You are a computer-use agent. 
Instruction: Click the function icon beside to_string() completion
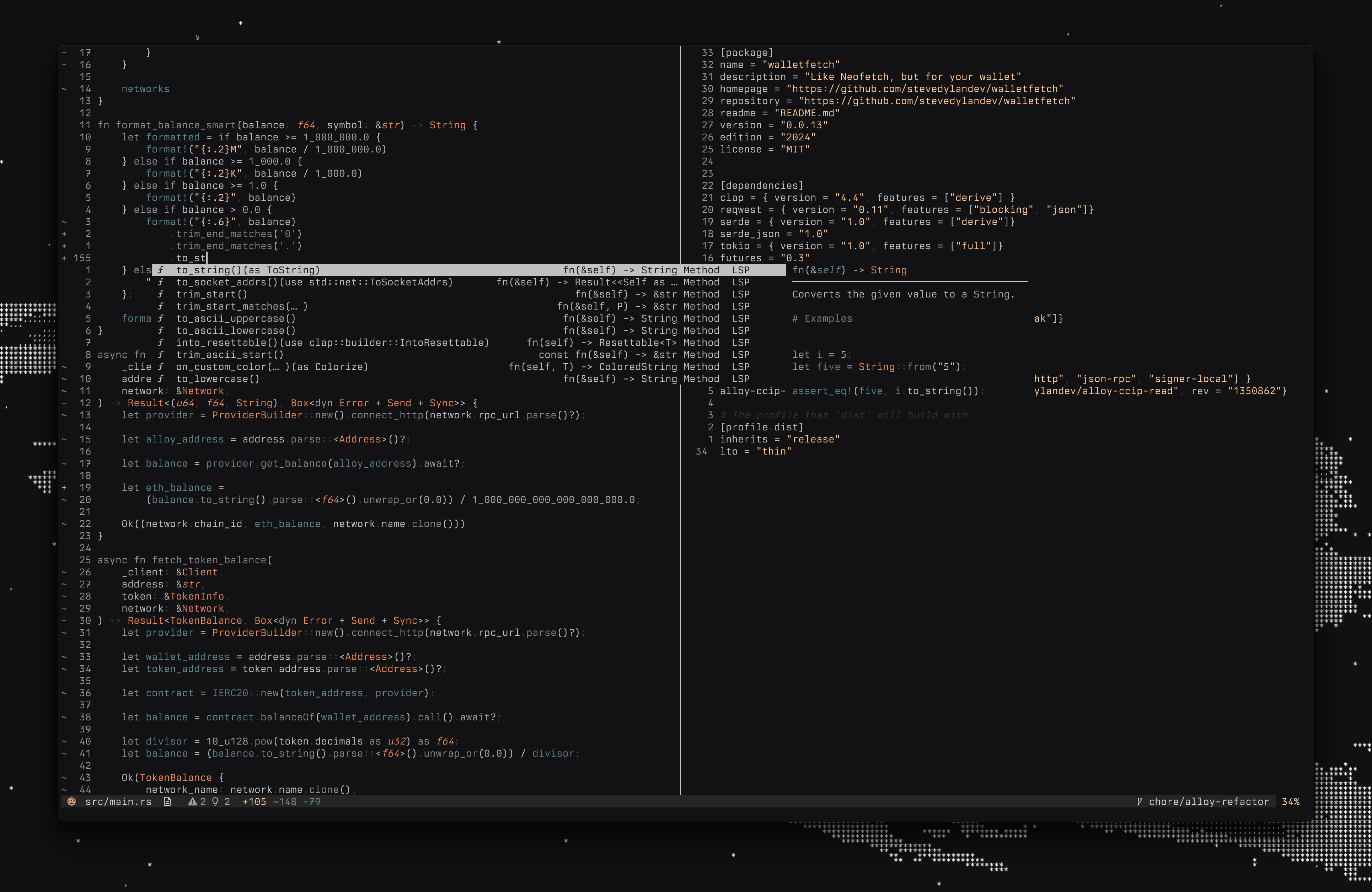click(161, 270)
